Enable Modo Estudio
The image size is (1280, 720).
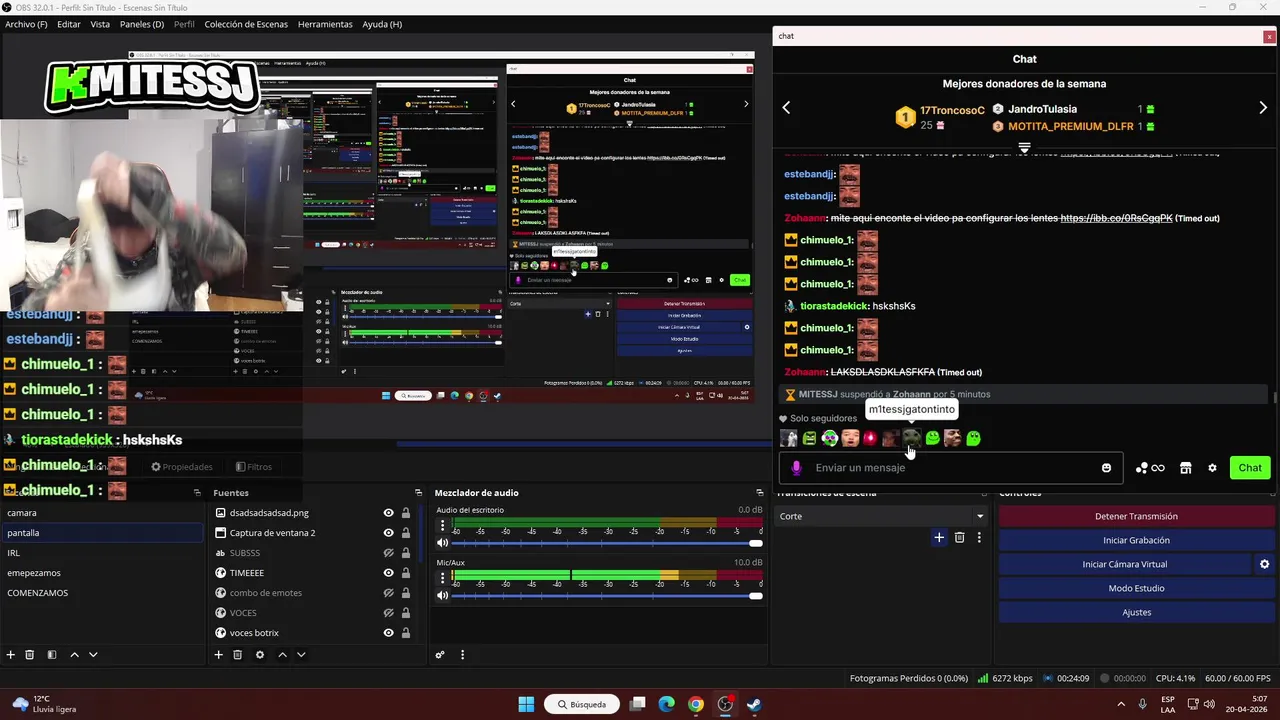point(1136,588)
